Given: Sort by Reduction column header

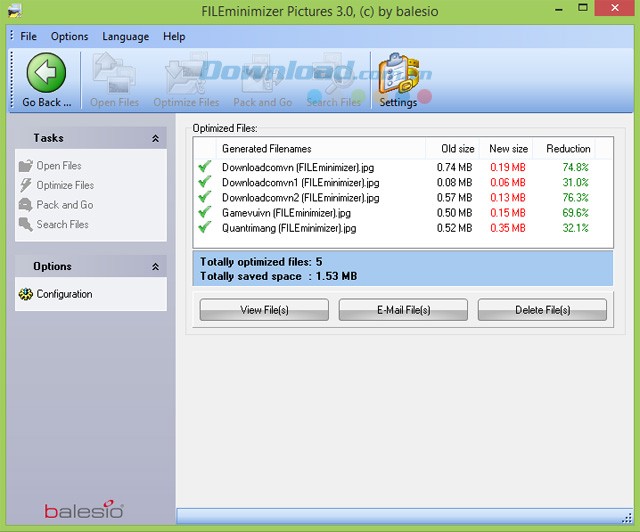Looking at the screenshot, I should (x=564, y=149).
